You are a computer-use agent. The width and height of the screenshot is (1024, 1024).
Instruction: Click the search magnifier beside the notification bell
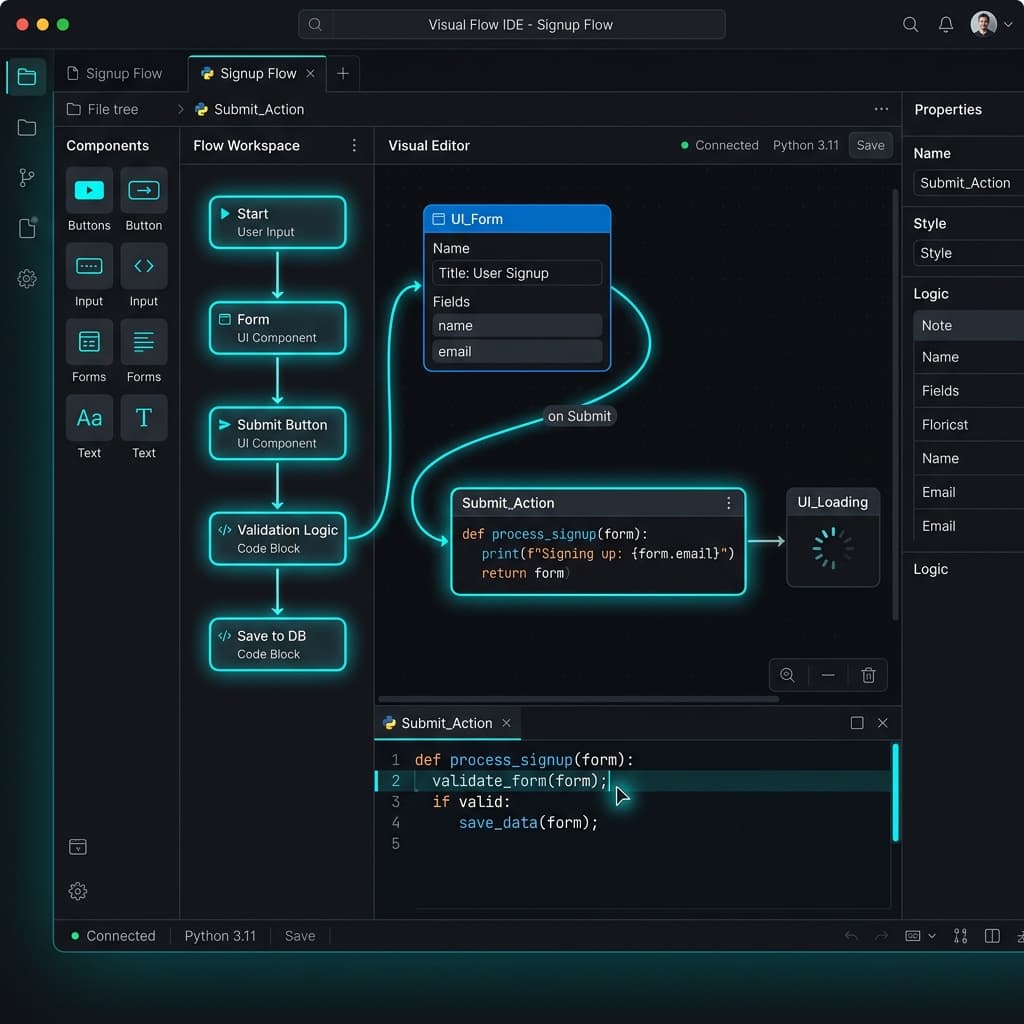(910, 25)
